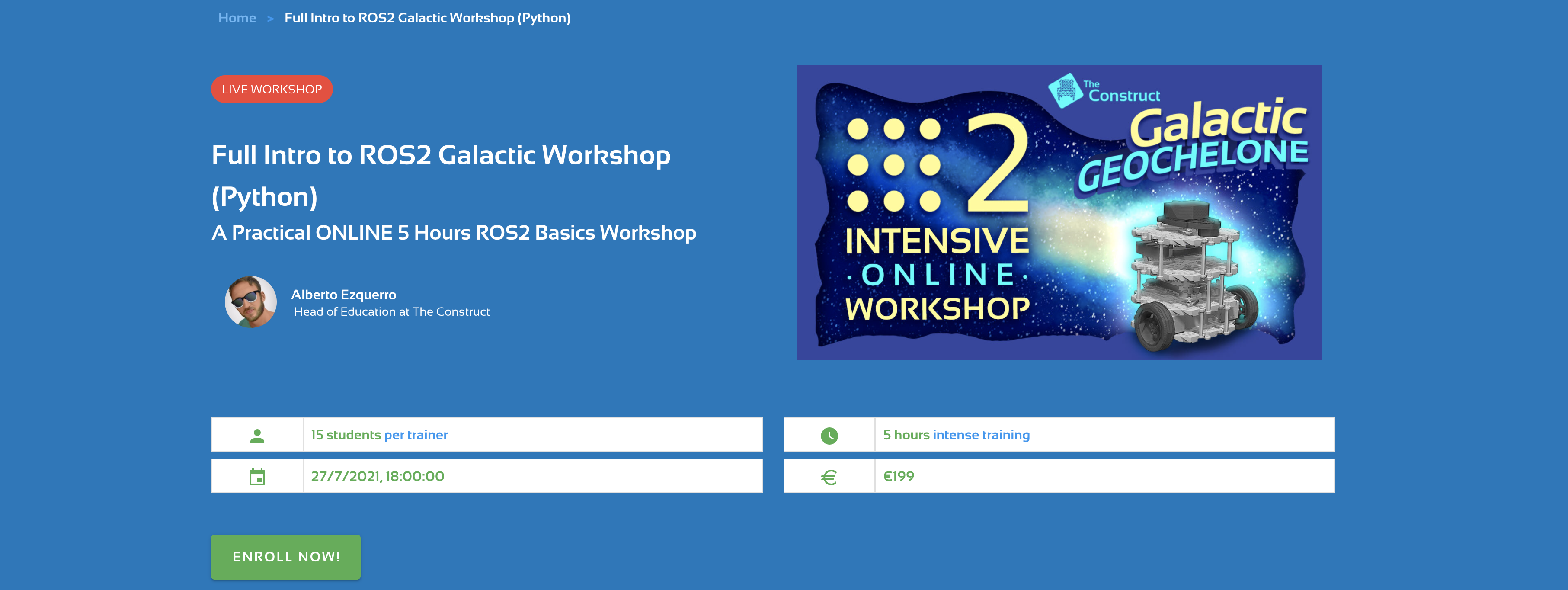
Task: Click the student capacity icon
Action: (x=258, y=434)
